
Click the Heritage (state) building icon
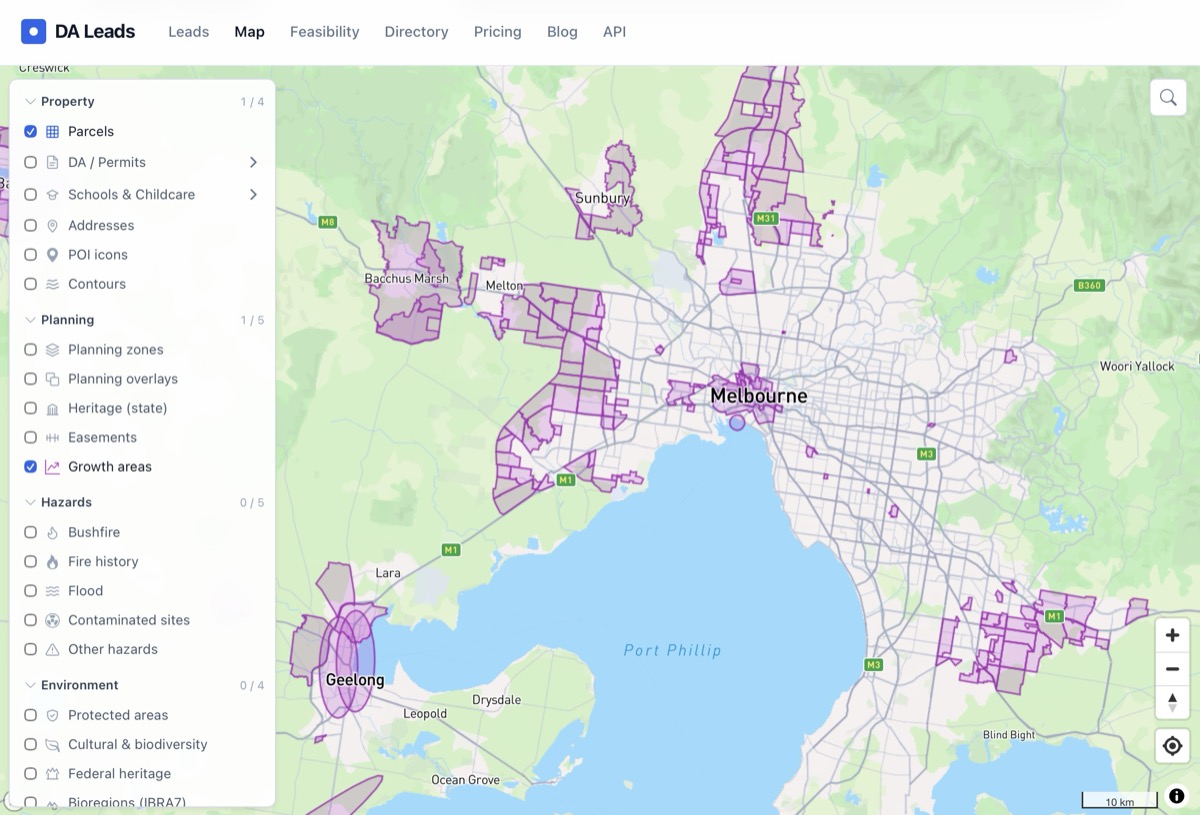[53, 408]
